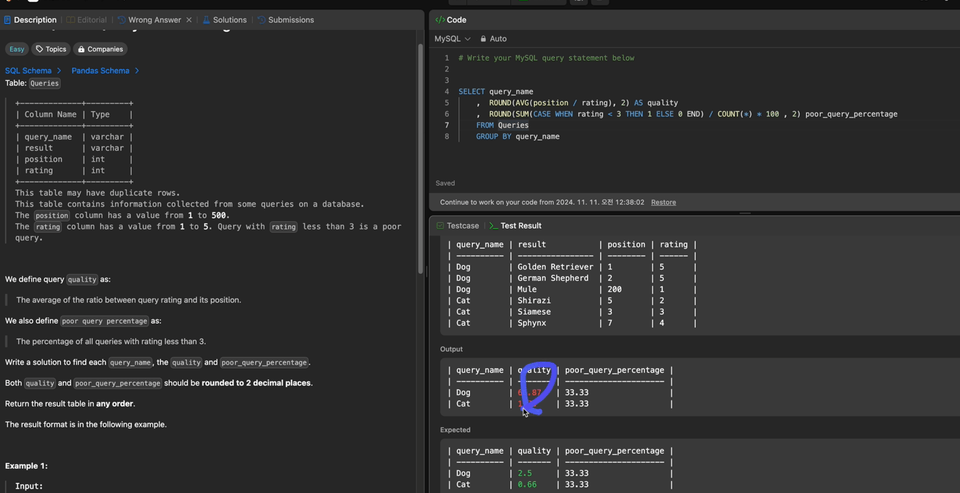Click the Companies lock icon
The image size is (960, 493).
coord(81,49)
